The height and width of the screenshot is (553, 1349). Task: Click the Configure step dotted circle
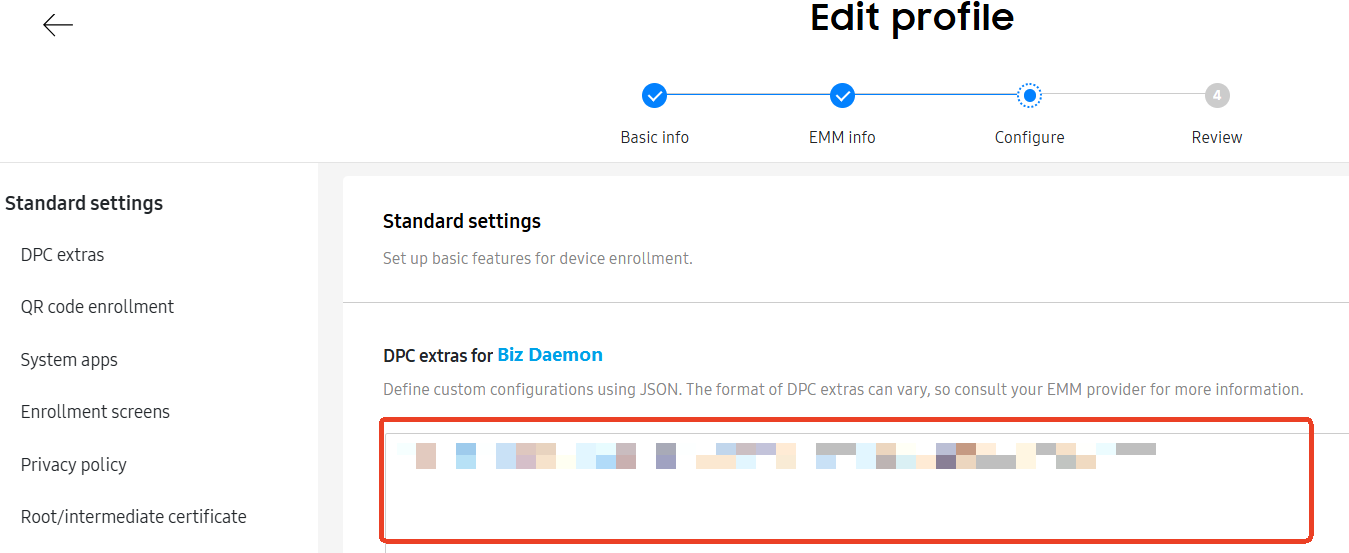pos(1029,96)
